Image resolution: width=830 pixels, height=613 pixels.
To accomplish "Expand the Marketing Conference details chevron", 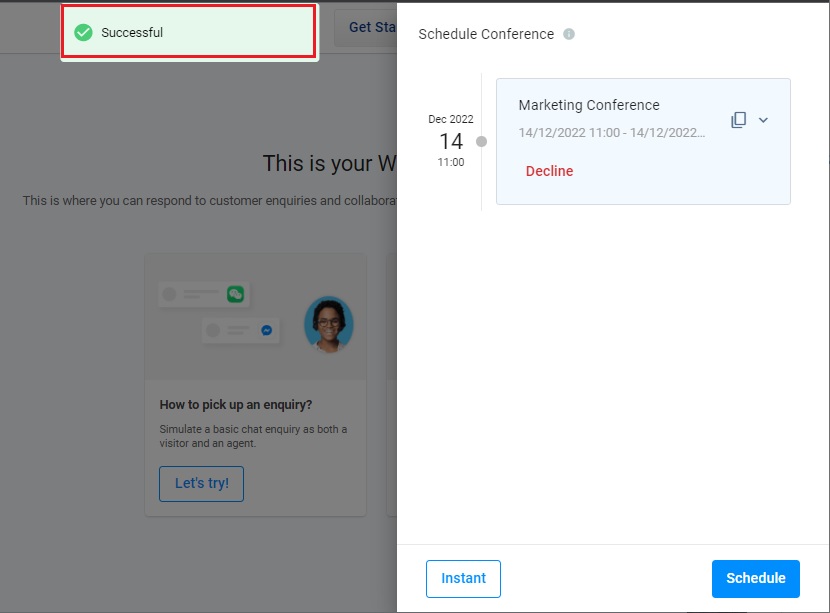I will coord(763,120).
